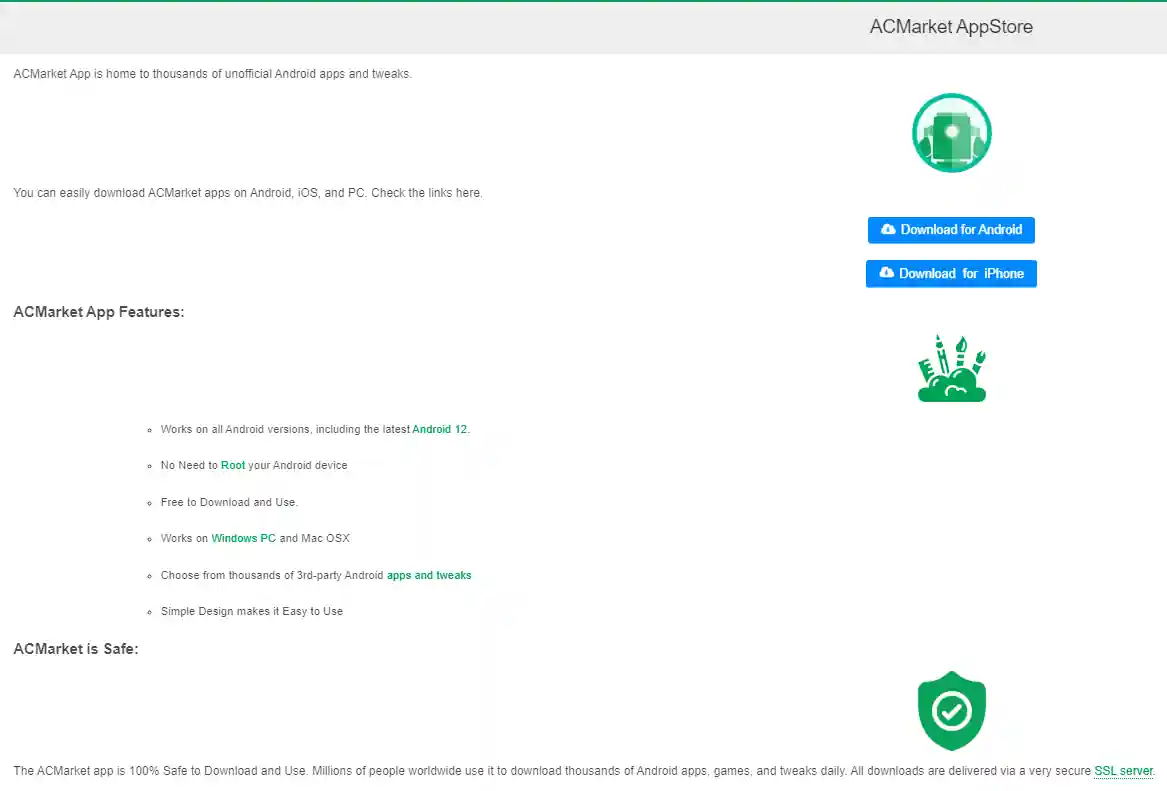
Task: Click the cloud icon in Download for iPhone
Action: 886,273
